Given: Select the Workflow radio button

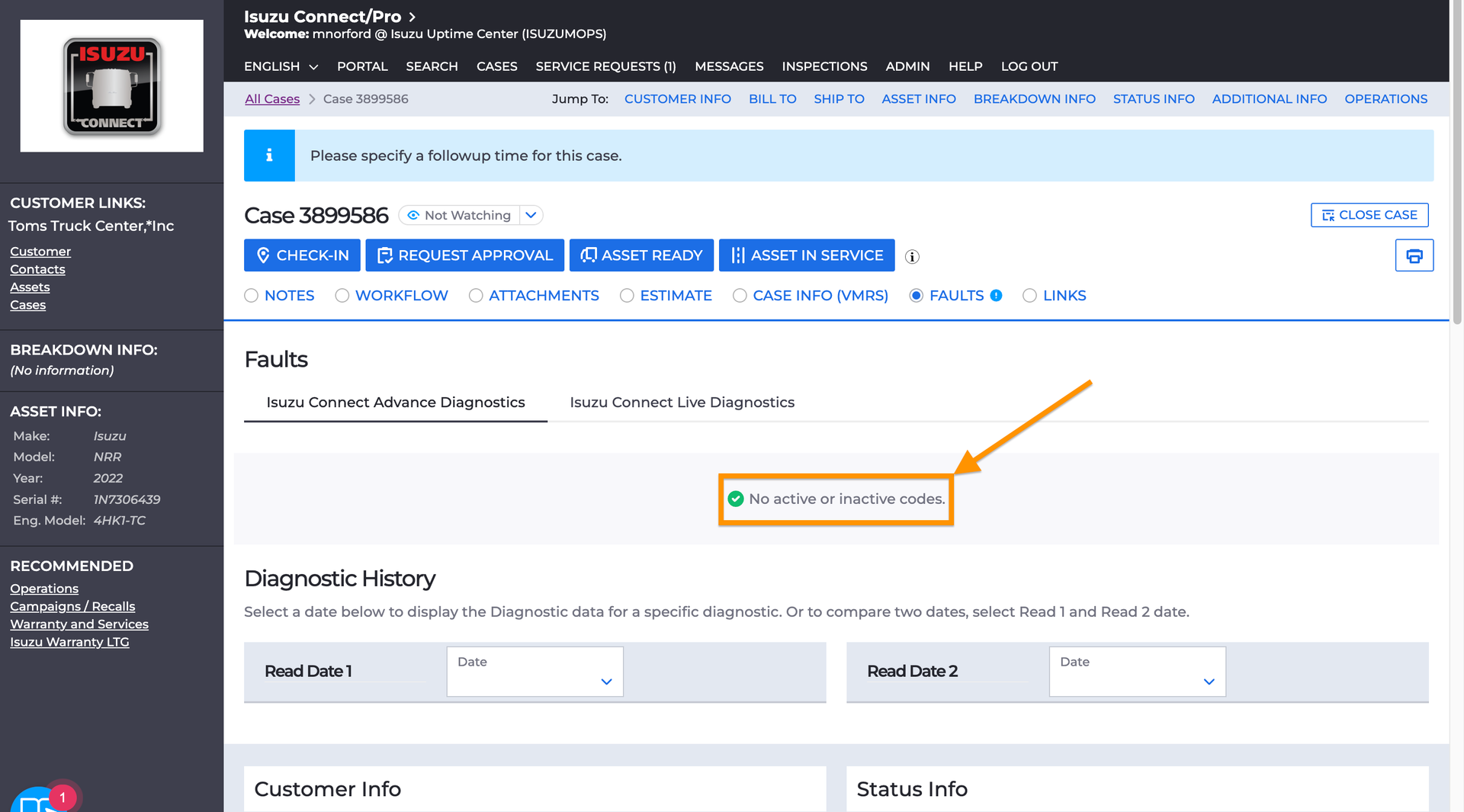Looking at the screenshot, I should 342,296.
